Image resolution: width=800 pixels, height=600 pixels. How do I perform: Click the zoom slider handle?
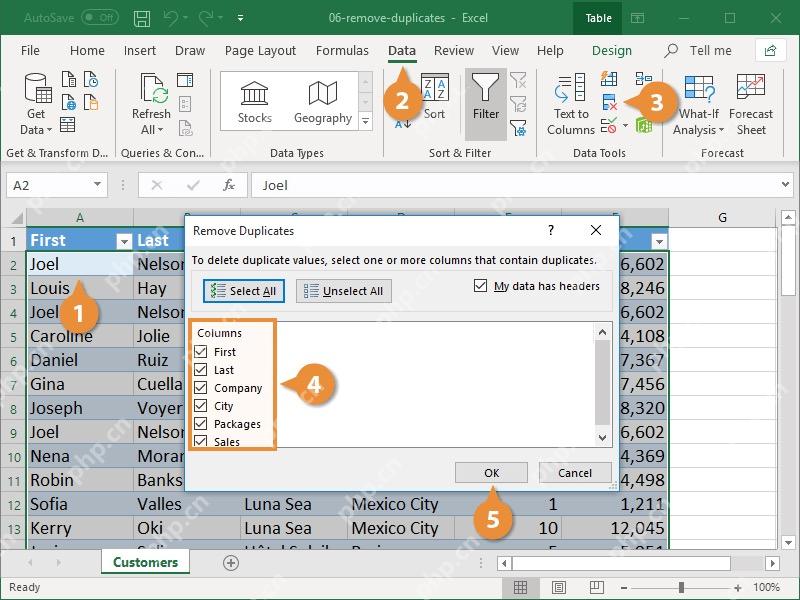[x=681, y=587]
